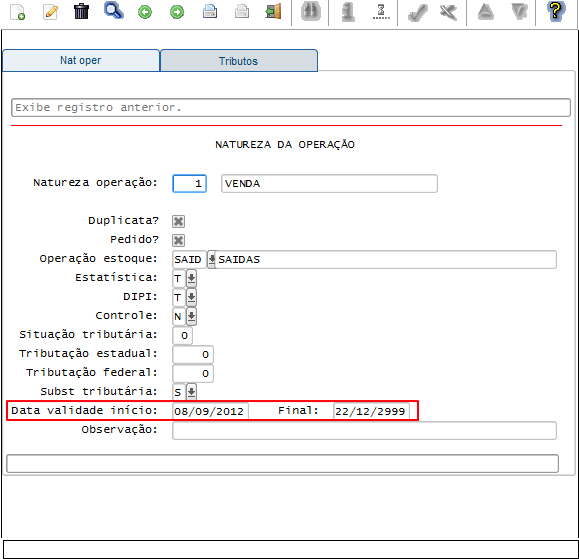Click the grayed up triangle icon

coord(485,11)
